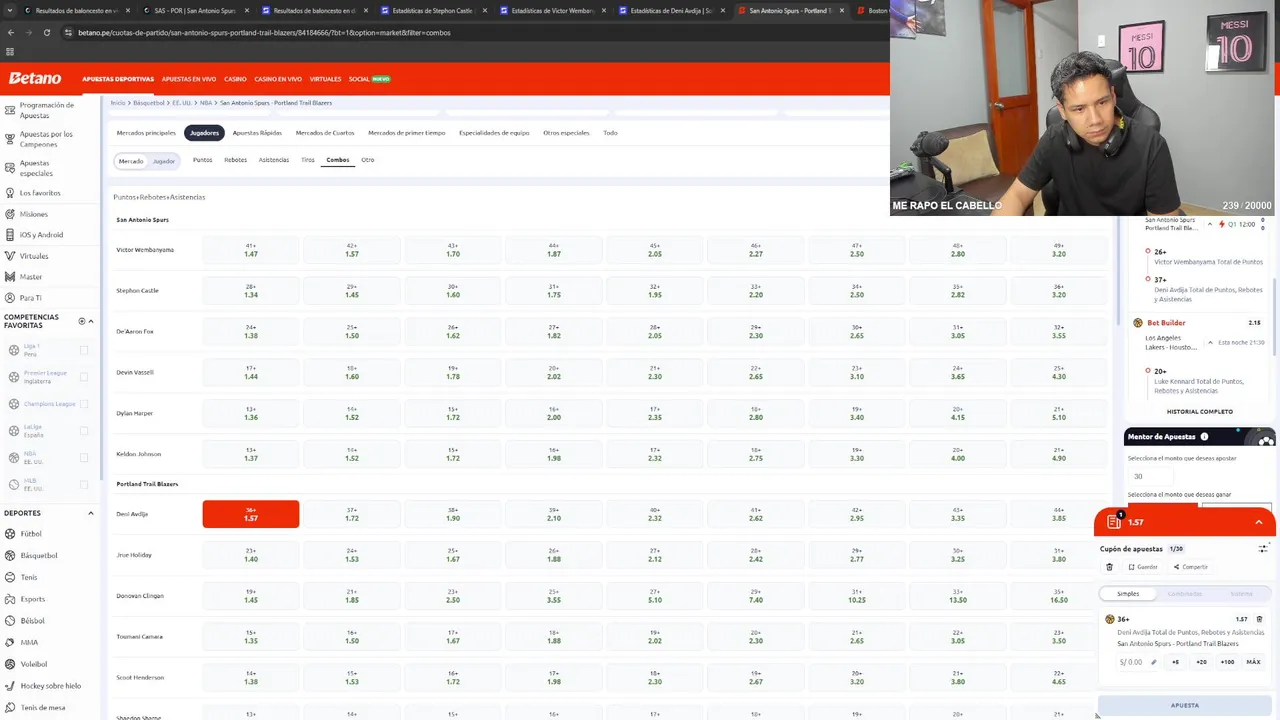Add +20 to the stake
Viewport: 1280px width, 720px height.
(x=1201, y=662)
